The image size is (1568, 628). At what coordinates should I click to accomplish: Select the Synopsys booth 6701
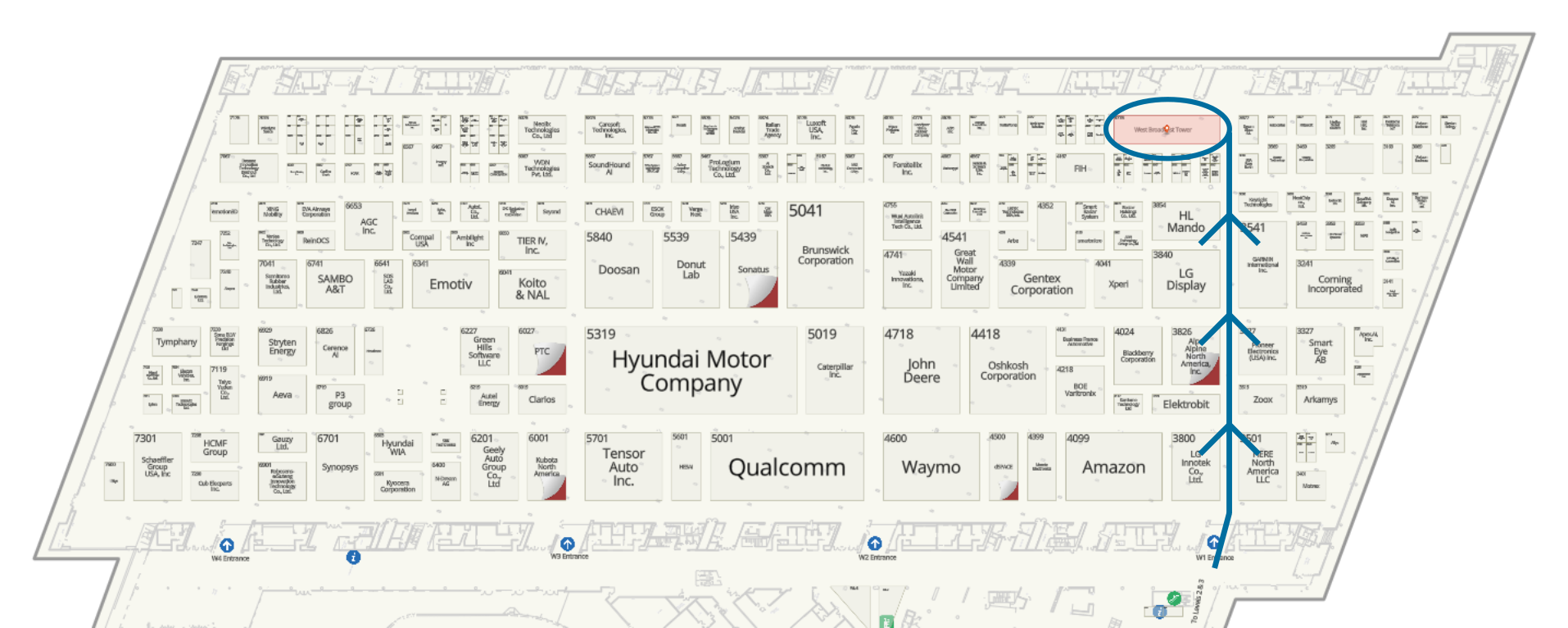point(340,466)
